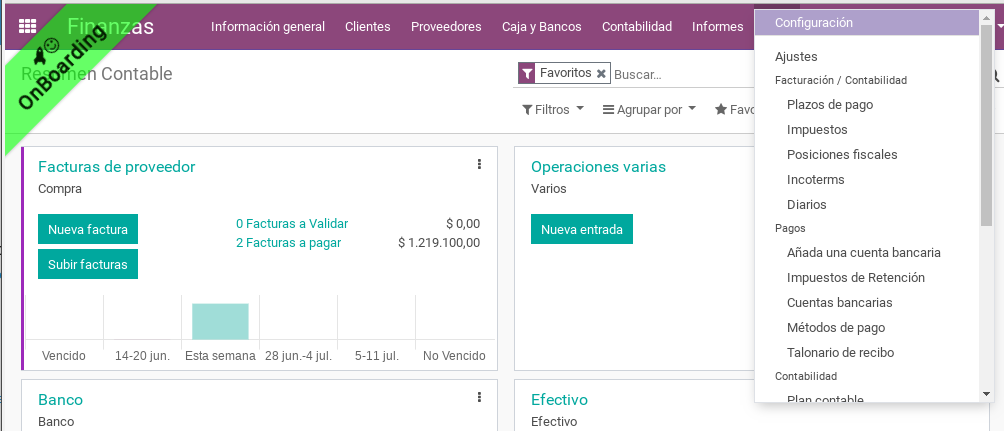
Task: Open the Efectivo card title
Action: tap(559, 400)
